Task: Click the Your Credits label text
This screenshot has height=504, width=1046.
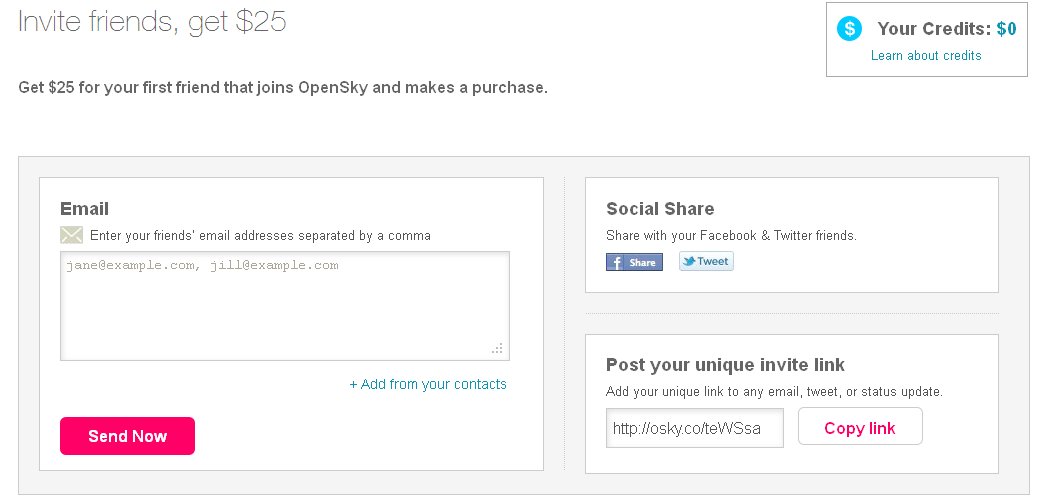Action: (935, 29)
